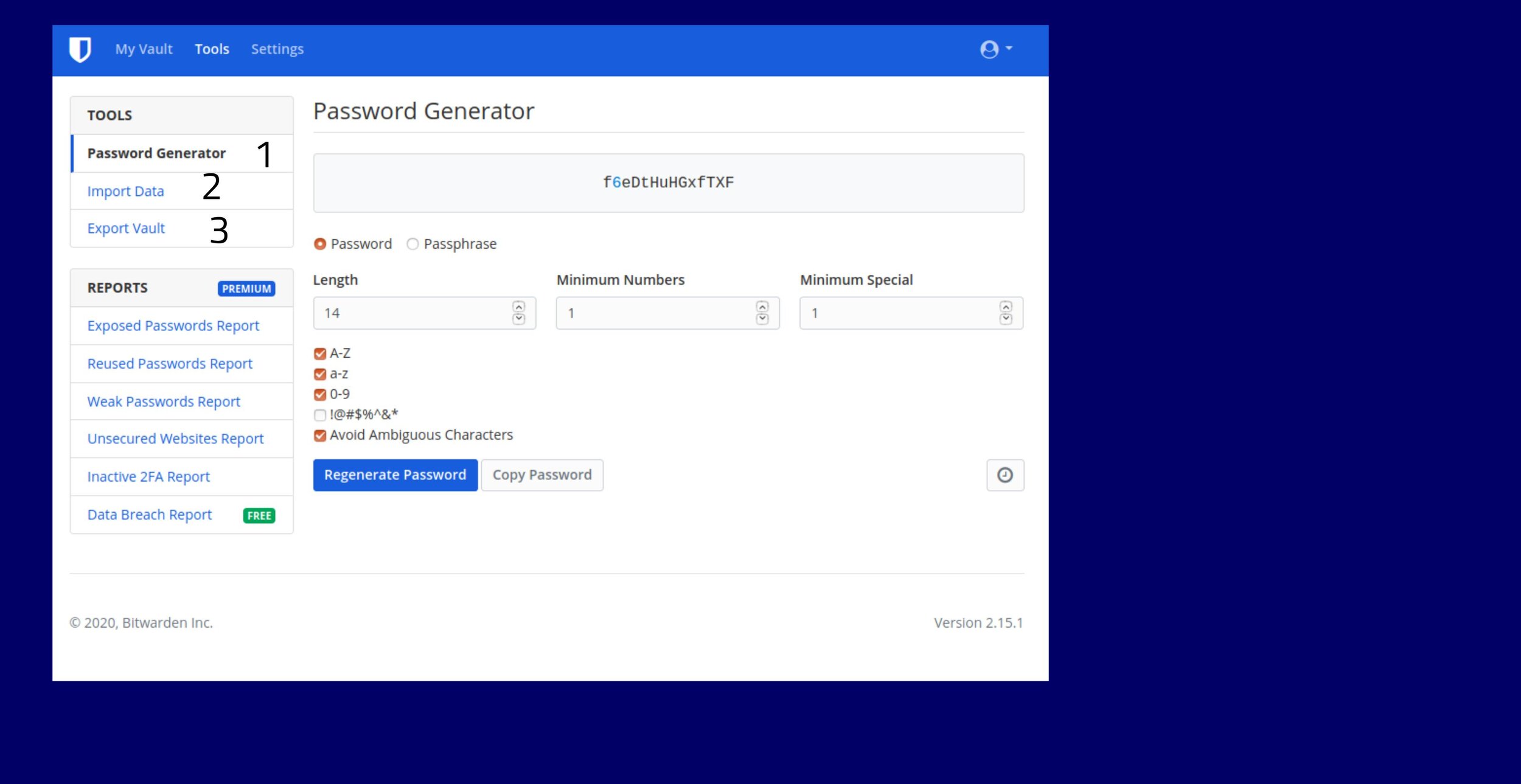Screen dimensions: 1521x784
Task: Click the generated password f6eDtHuHGxfTXF
Action: [668, 182]
